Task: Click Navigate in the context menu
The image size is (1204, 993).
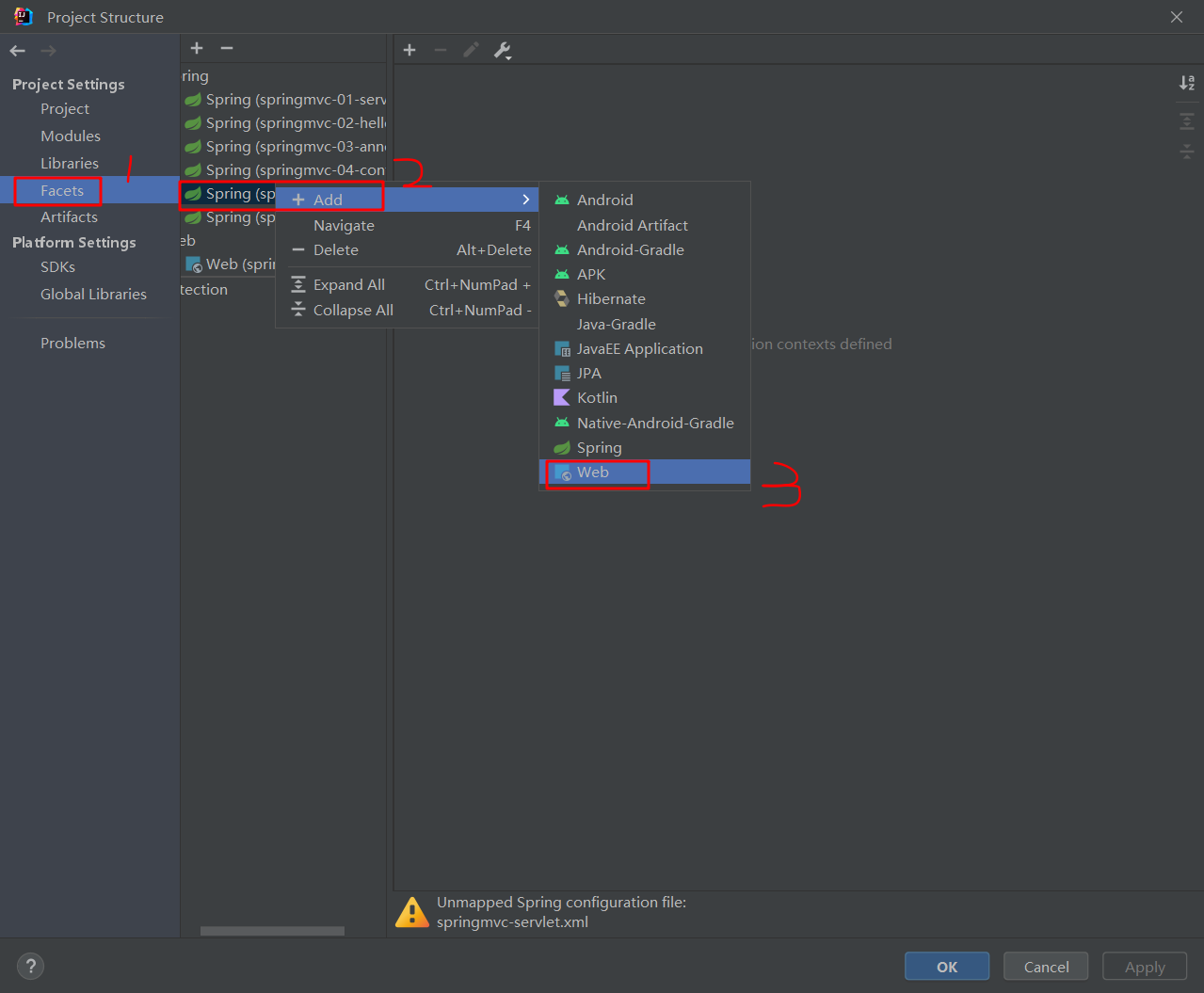Action: pyautogui.click(x=407, y=226)
